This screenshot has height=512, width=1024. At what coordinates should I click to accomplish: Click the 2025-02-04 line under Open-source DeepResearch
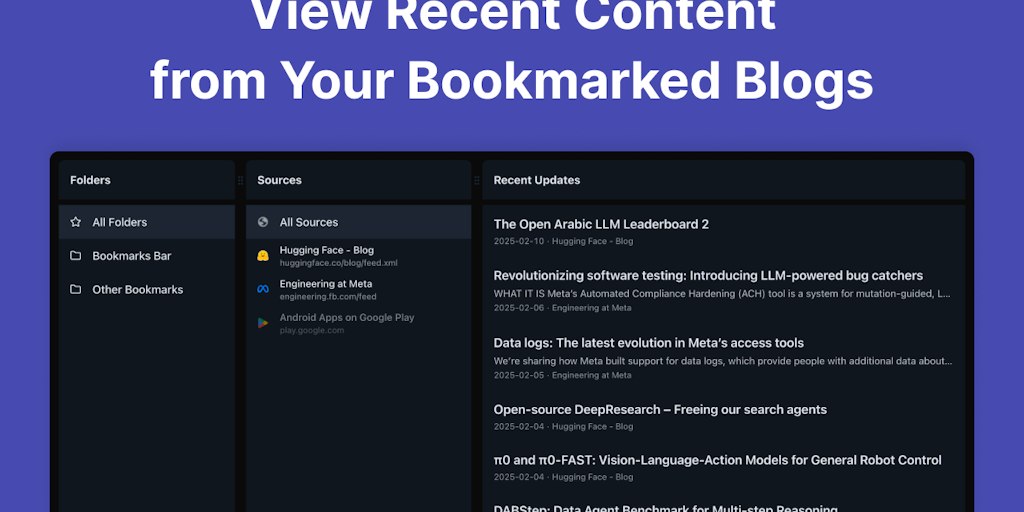563,426
